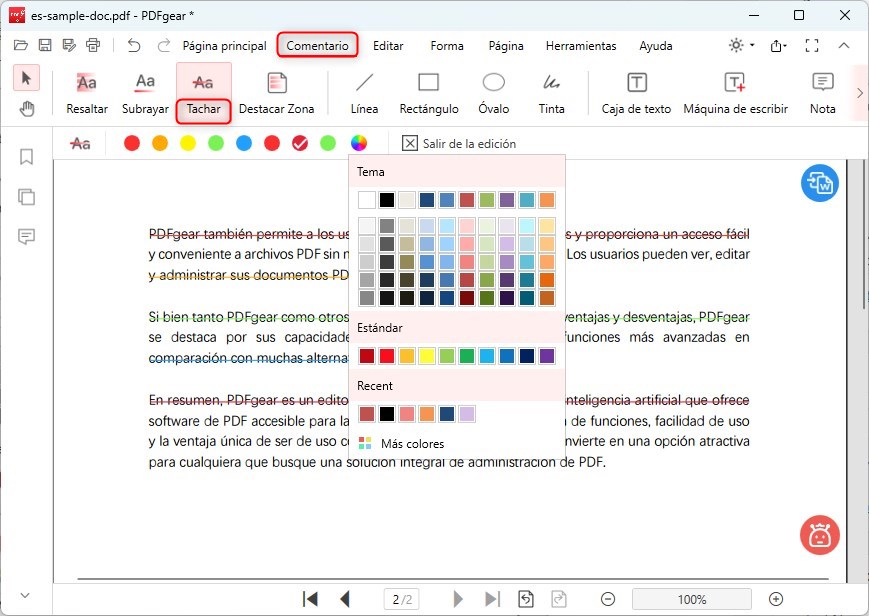This screenshot has width=869, height=616.
Task: Toggle fullscreen mode
Action: [x=812, y=45]
